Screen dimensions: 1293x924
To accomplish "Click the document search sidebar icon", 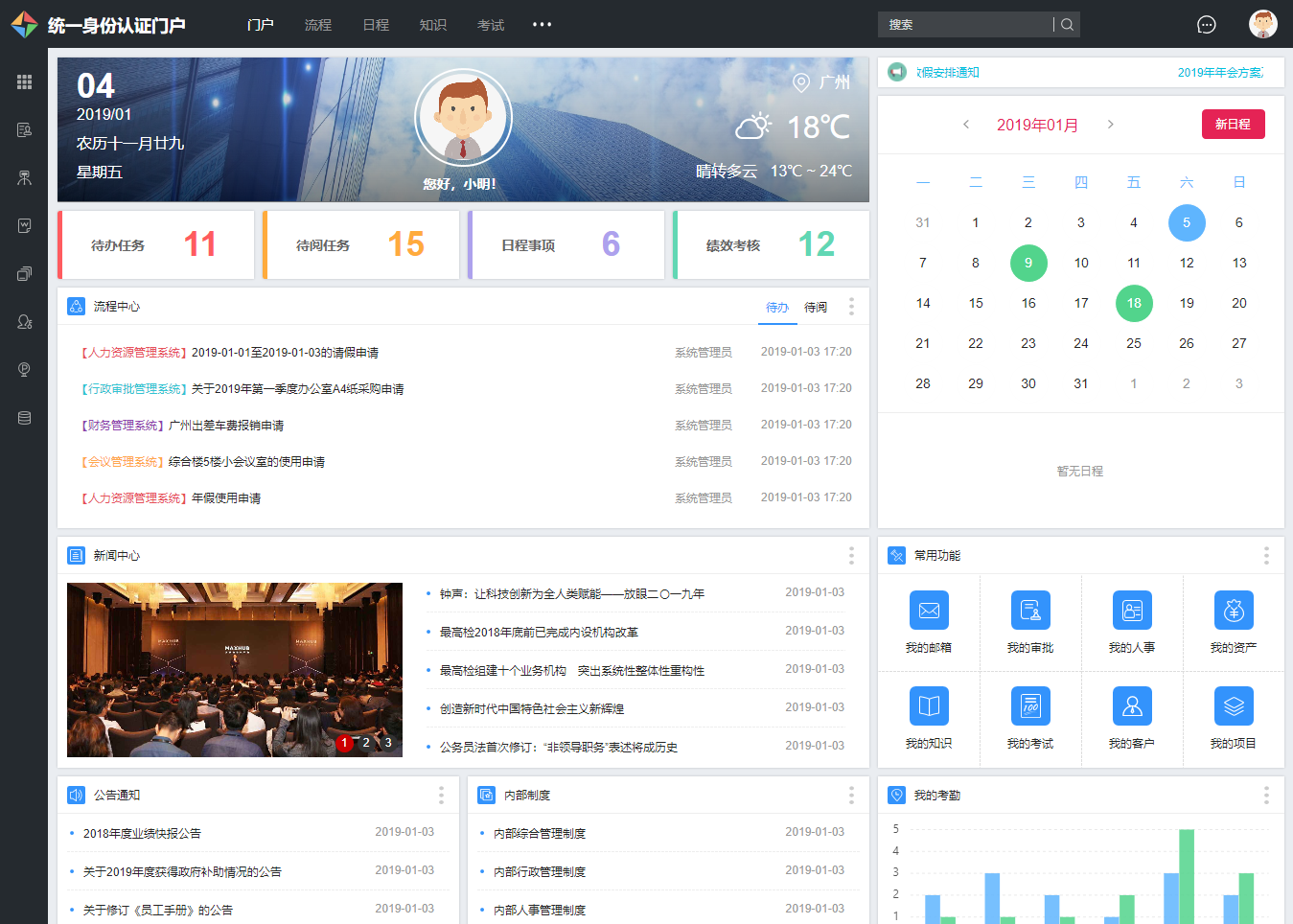I will click(x=24, y=129).
